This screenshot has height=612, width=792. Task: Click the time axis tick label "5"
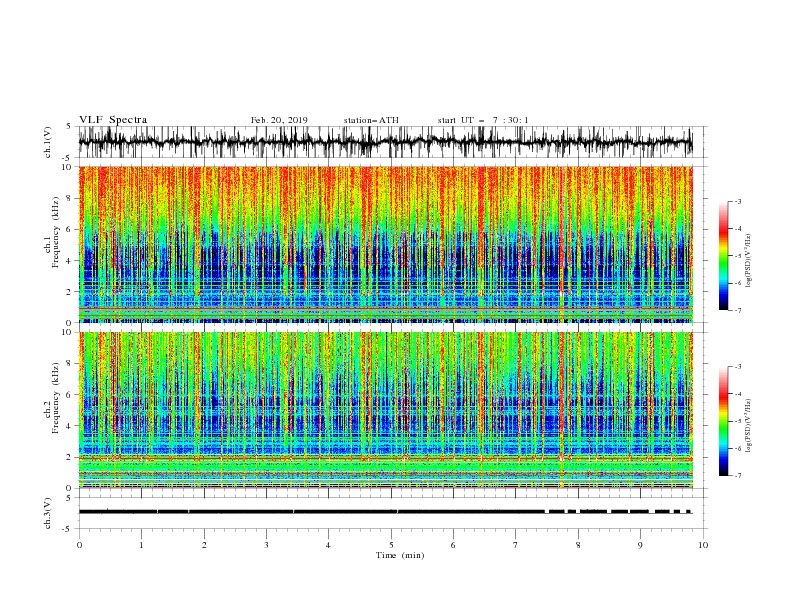(x=391, y=545)
